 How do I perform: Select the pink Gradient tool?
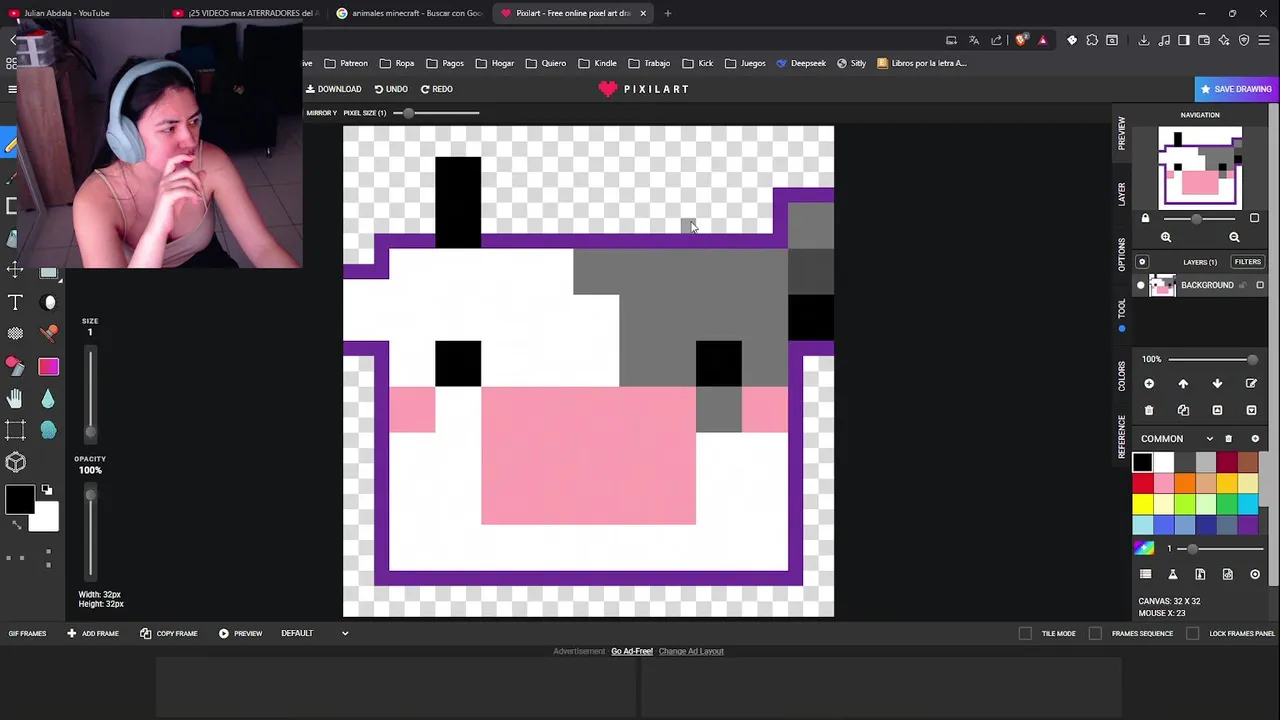point(48,367)
